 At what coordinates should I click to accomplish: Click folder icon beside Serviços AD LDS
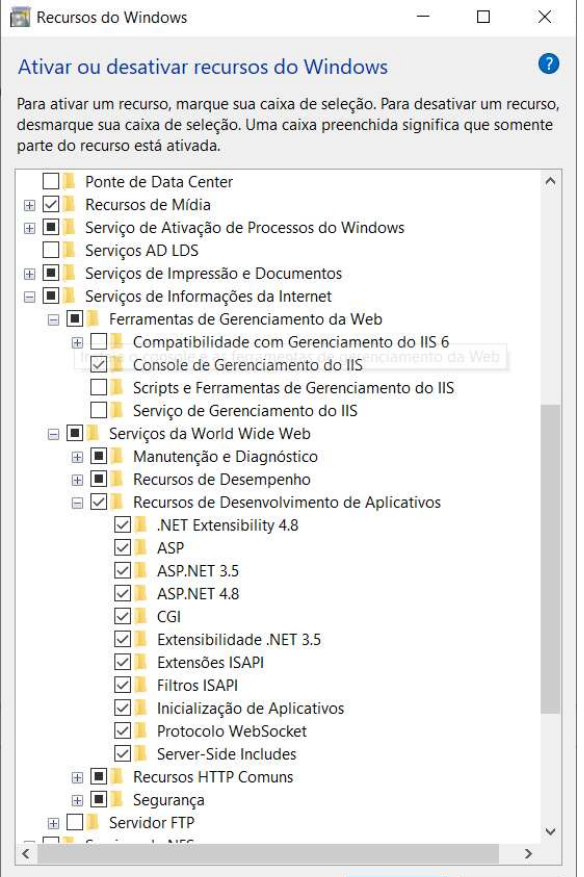pyautogui.click(x=69, y=250)
